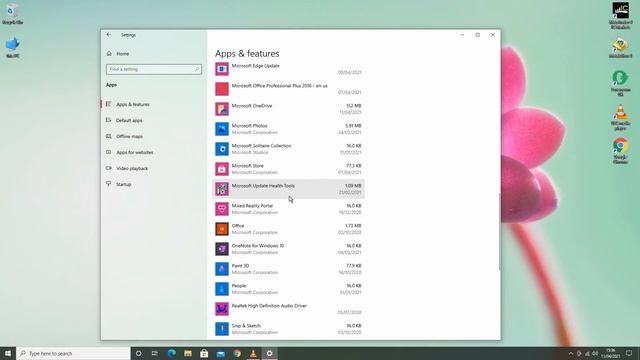Click the search magnifier in Find a setting
Image resolution: width=640 pixels, height=360 pixels.
[x=196, y=69]
